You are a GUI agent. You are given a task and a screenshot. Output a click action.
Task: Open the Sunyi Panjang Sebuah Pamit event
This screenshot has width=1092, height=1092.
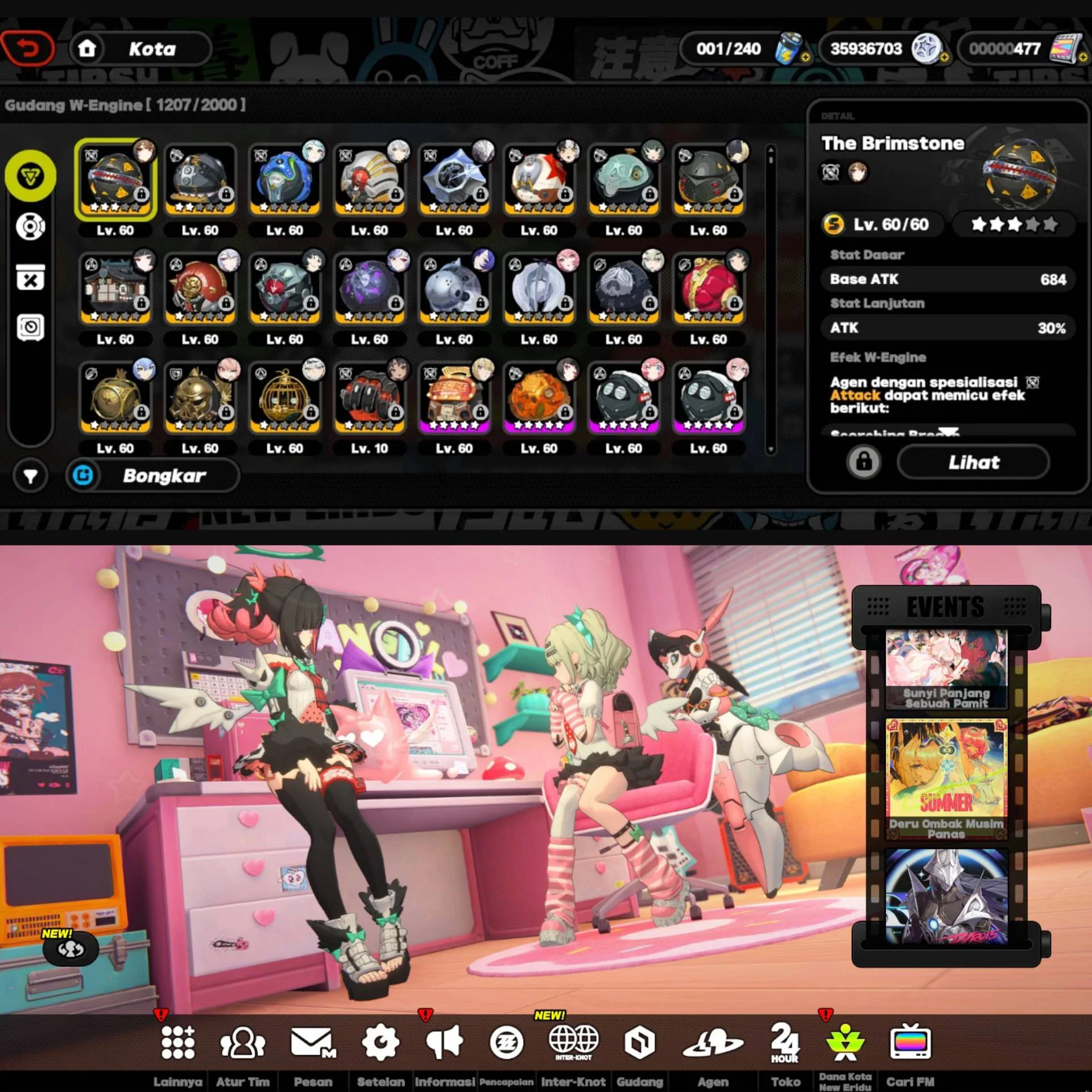click(x=946, y=669)
